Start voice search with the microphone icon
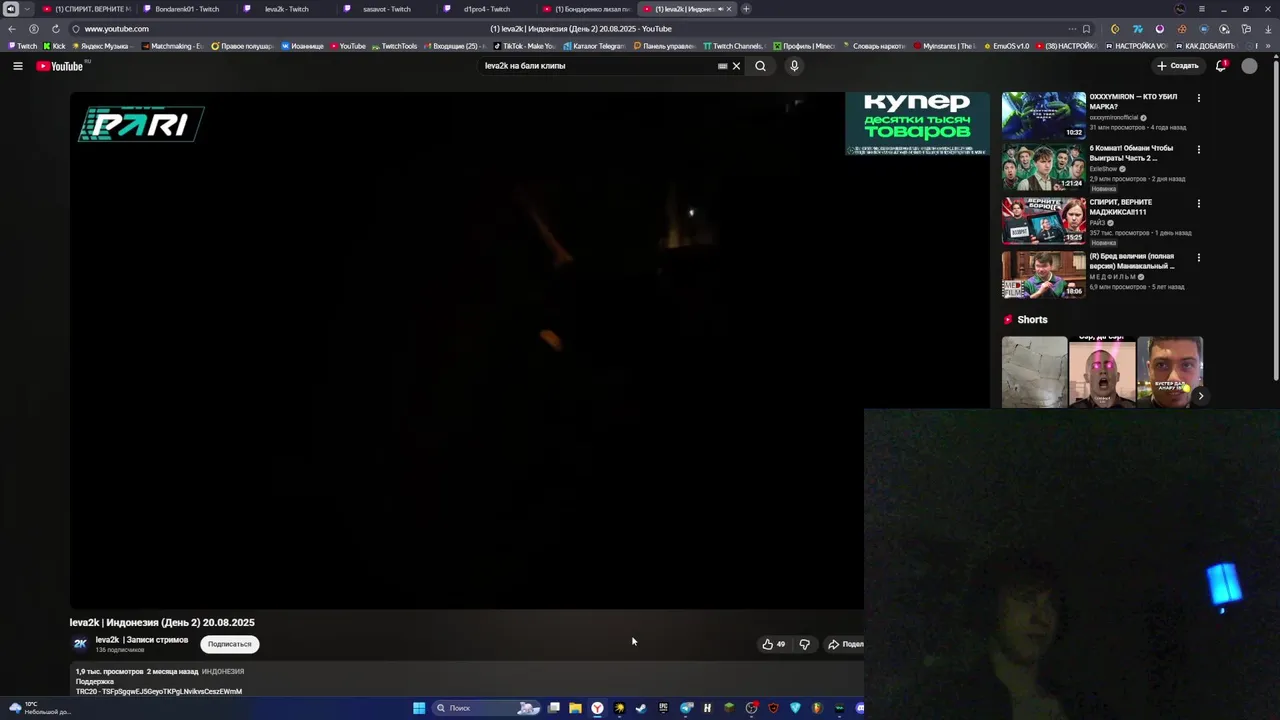The width and height of the screenshot is (1280, 720). [x=794, y=66]
